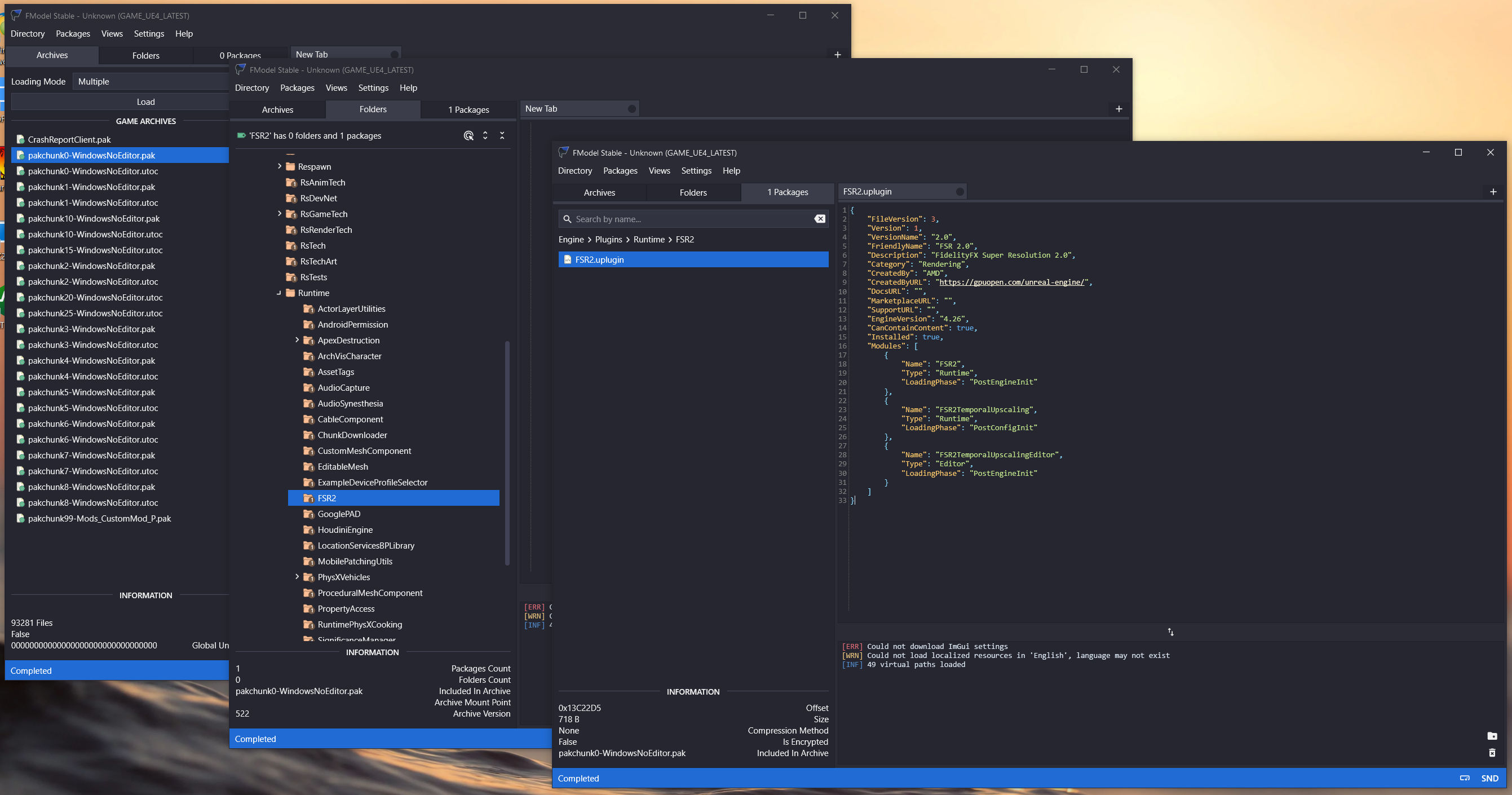Click Engine in the breadcrumb path
The height and width of the screenshot is (795, 1512).
[571, 240]
